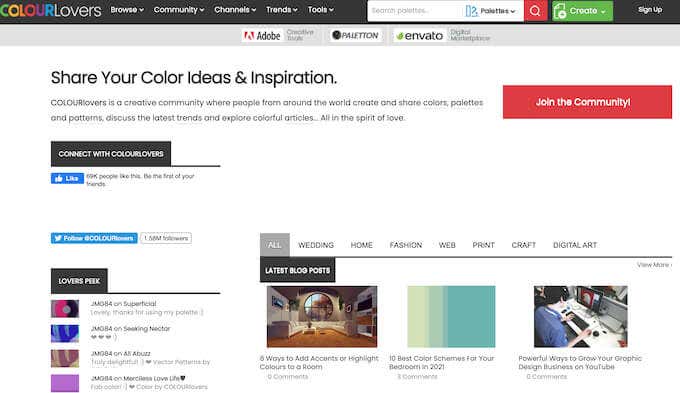Click the Search palettes input field

(414, 11)
